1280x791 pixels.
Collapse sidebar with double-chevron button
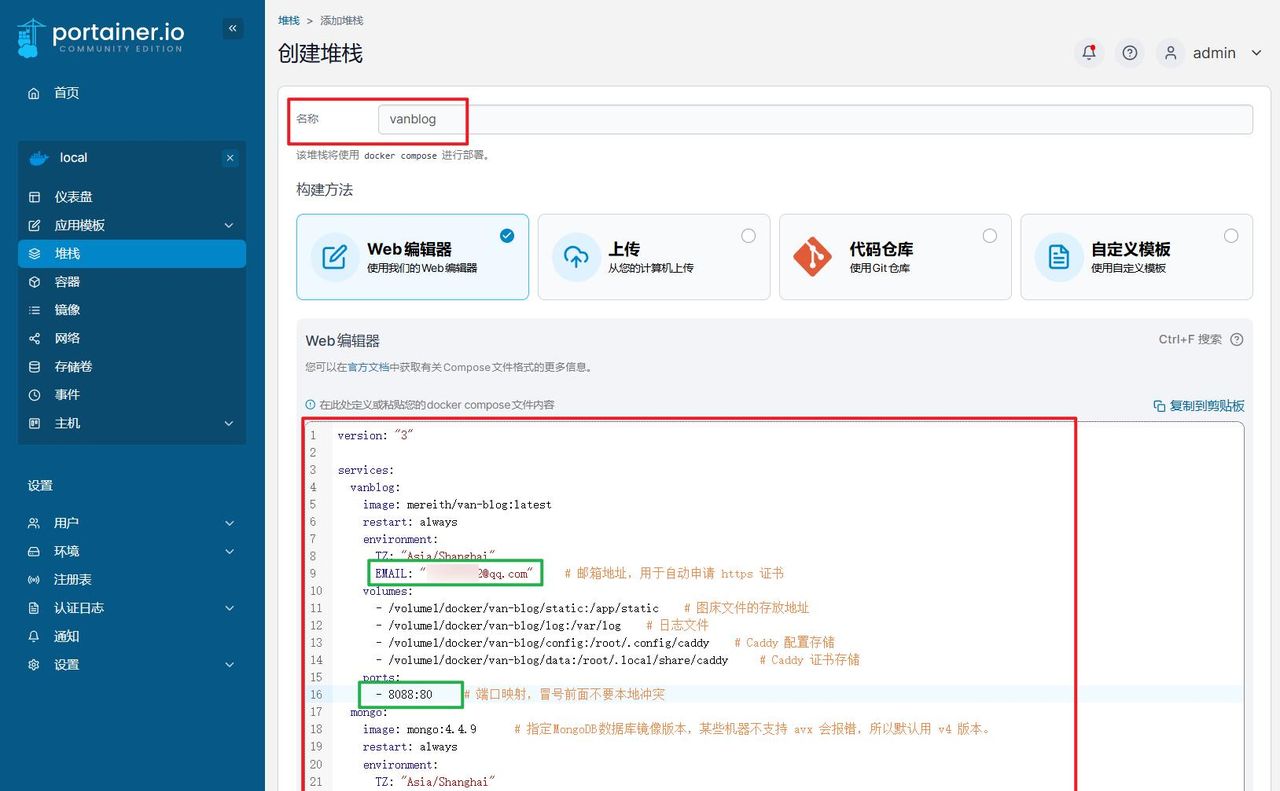click(x=233, y=28)
